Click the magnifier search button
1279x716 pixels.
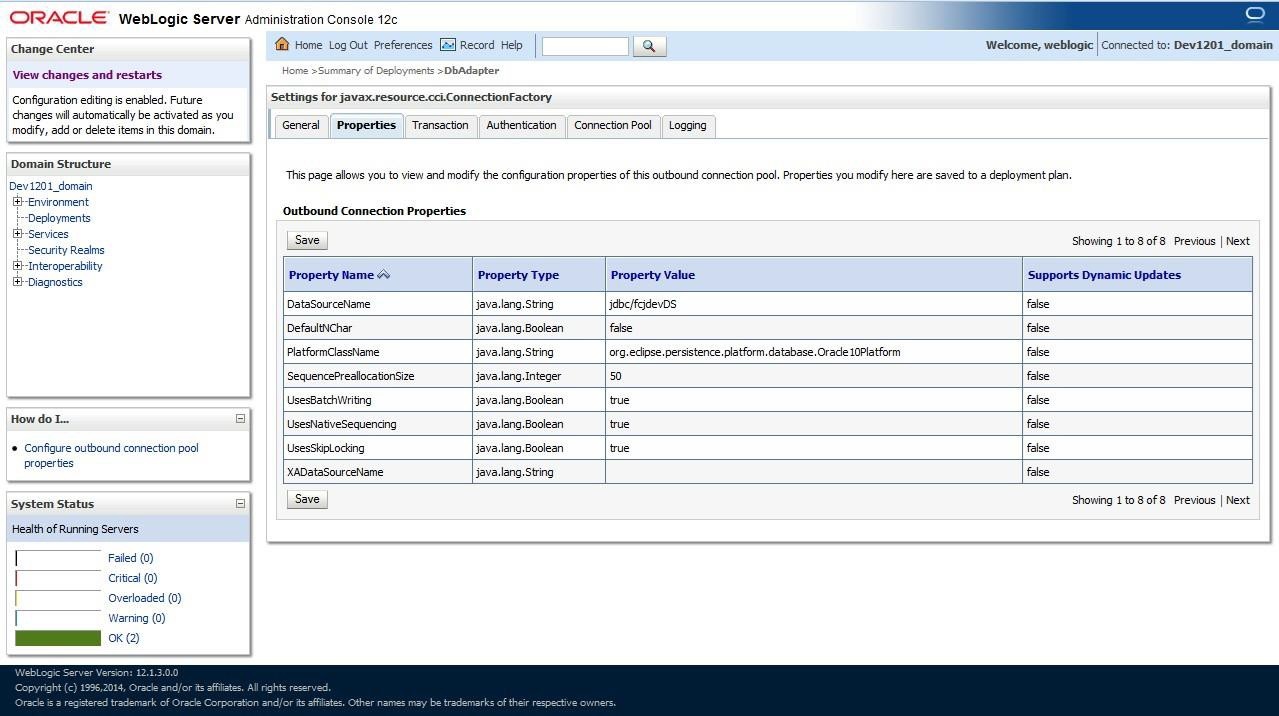[x=649, y=46]
